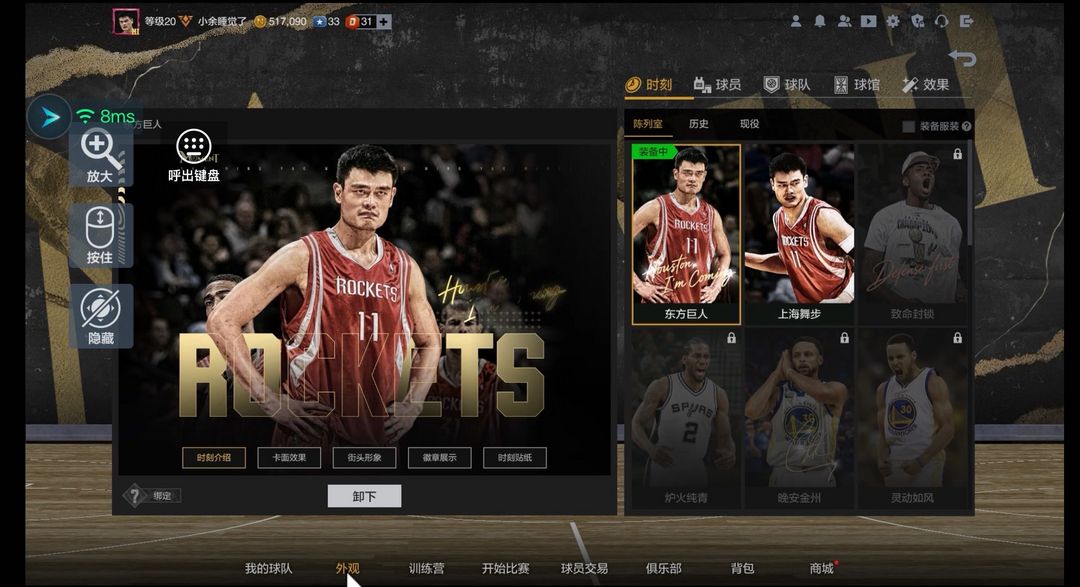Click the 8ms network latency indicator

(x=106, y=116)
